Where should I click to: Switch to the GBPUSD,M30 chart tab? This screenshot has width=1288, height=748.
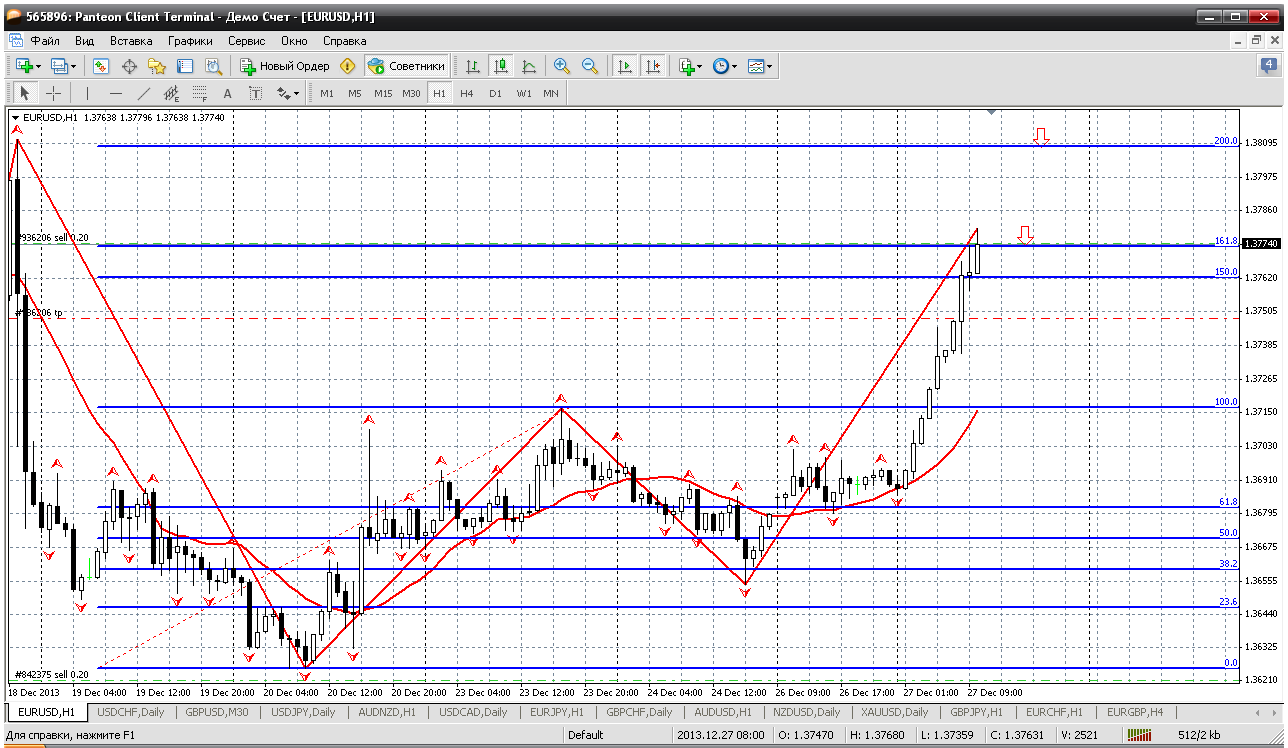[x=217, y=712]
